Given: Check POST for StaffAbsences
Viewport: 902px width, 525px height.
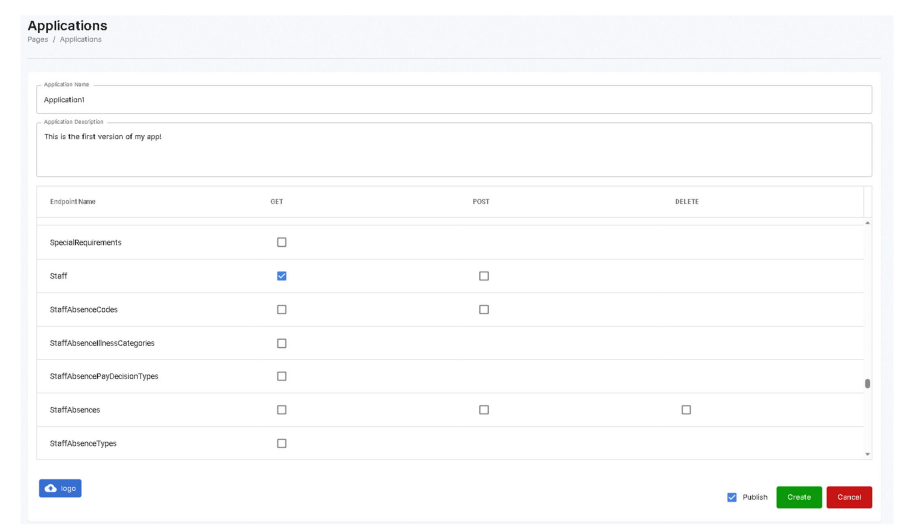Looking at the screenshot, I should tap(484, 410).
